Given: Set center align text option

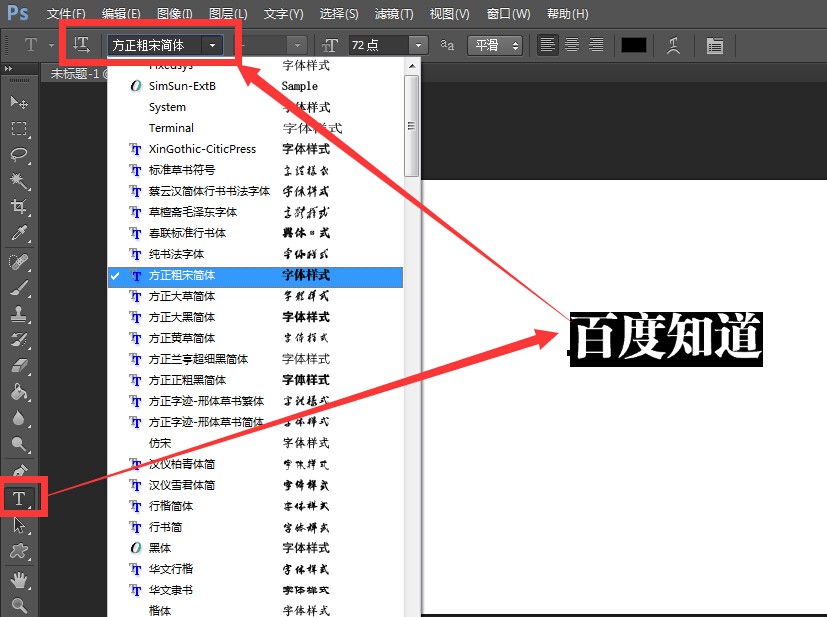Looking at the screenshot, I should point(572,45).
